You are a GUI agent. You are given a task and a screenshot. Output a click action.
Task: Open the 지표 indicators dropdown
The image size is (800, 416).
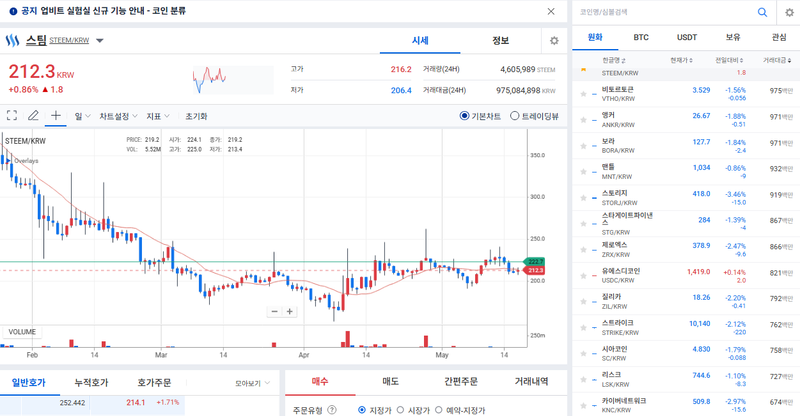pyautogui.click(x=158, y=116)
